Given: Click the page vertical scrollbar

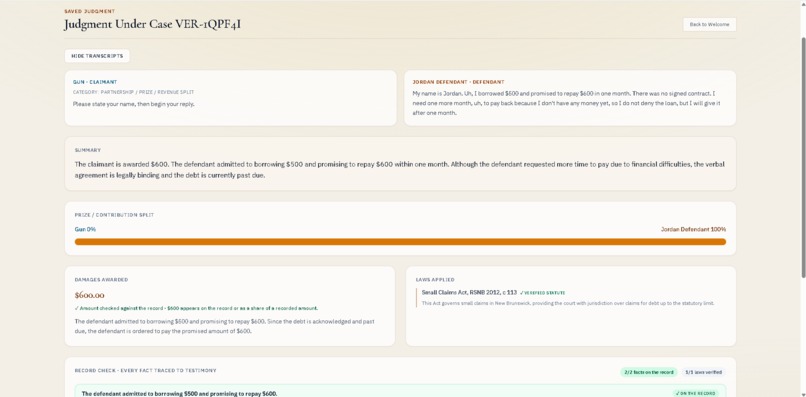Looking at the screenshot, I should click(802, 158).
